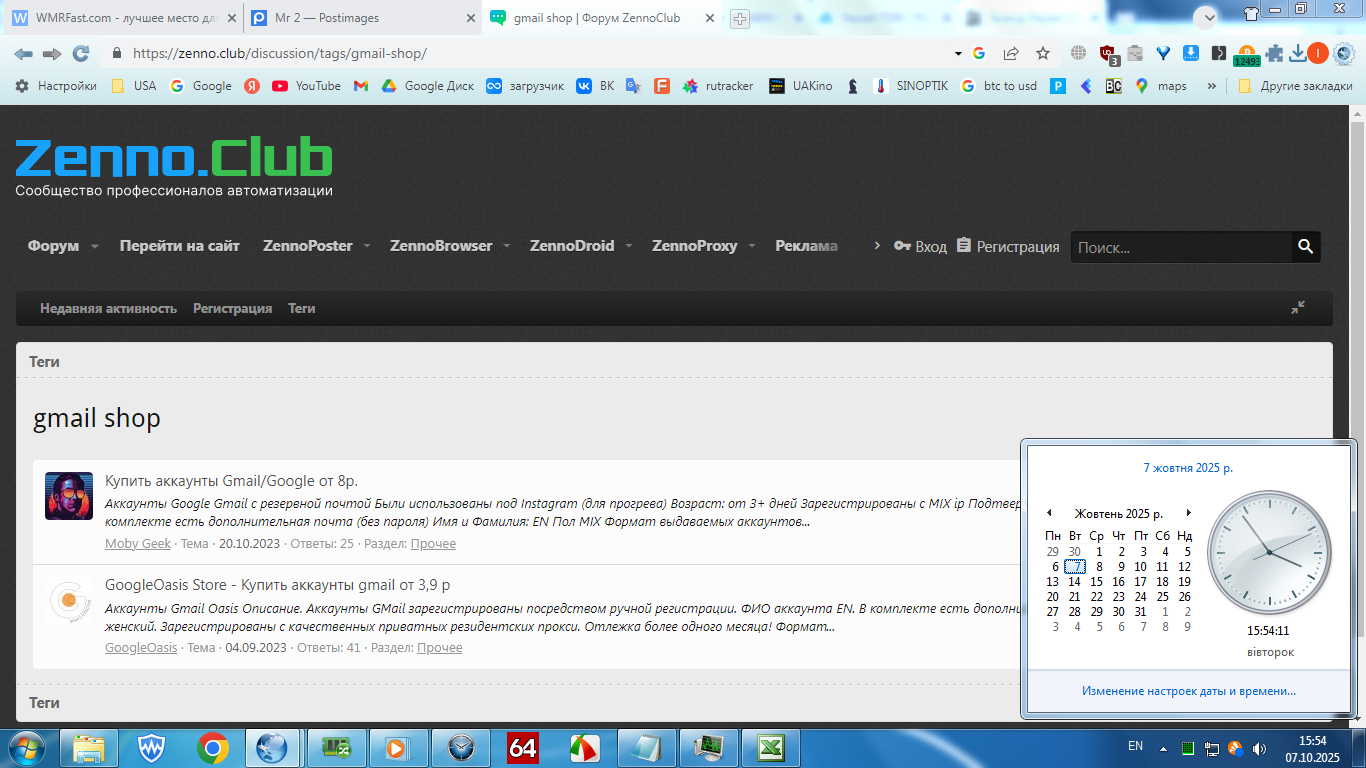The image size is (1366, 768).
Task: Open the Extensions puzzle piece icon
Action: 1274,54
